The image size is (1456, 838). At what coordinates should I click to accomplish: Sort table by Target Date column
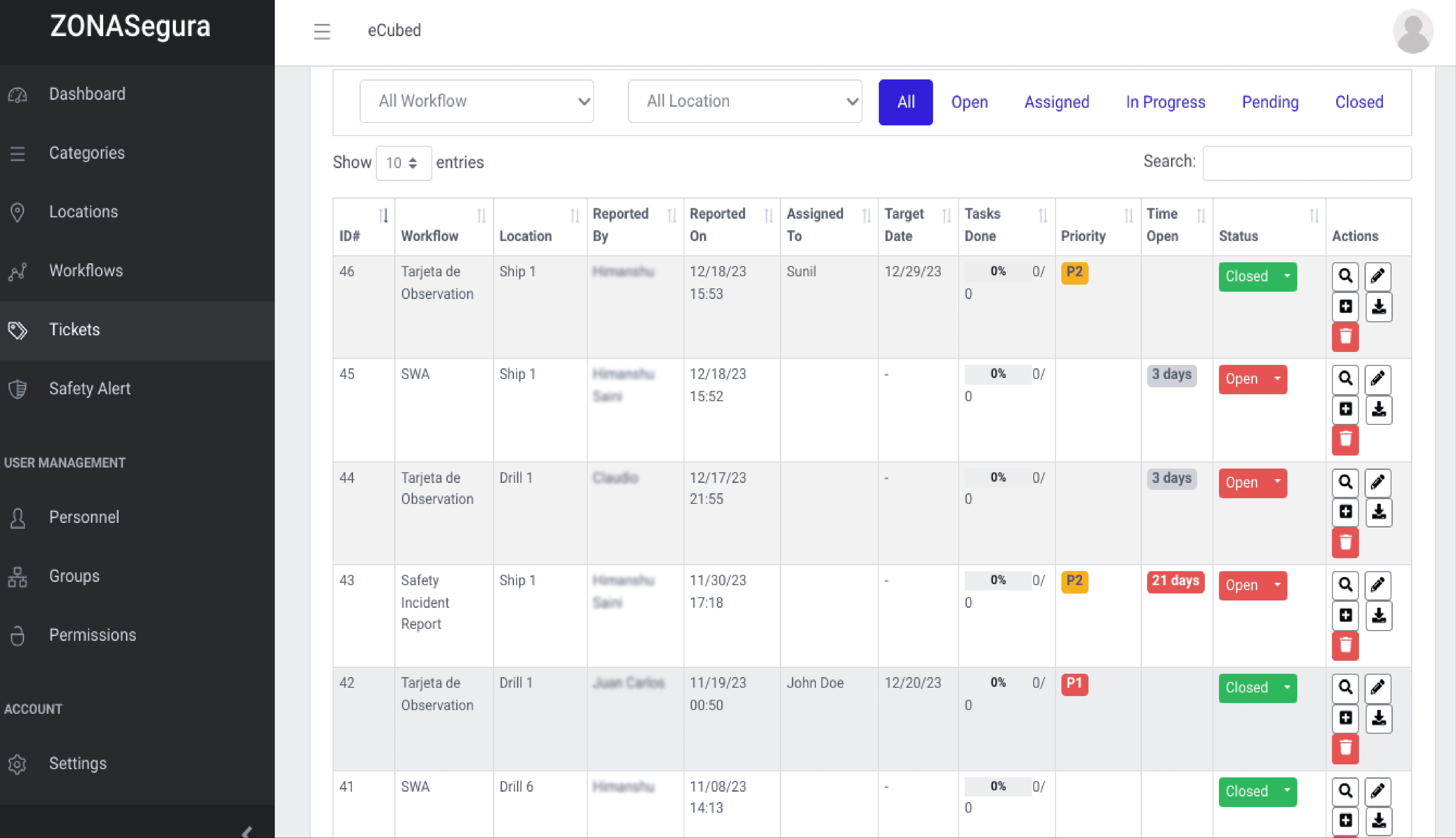pyautogui.click(x=918, y=226)
